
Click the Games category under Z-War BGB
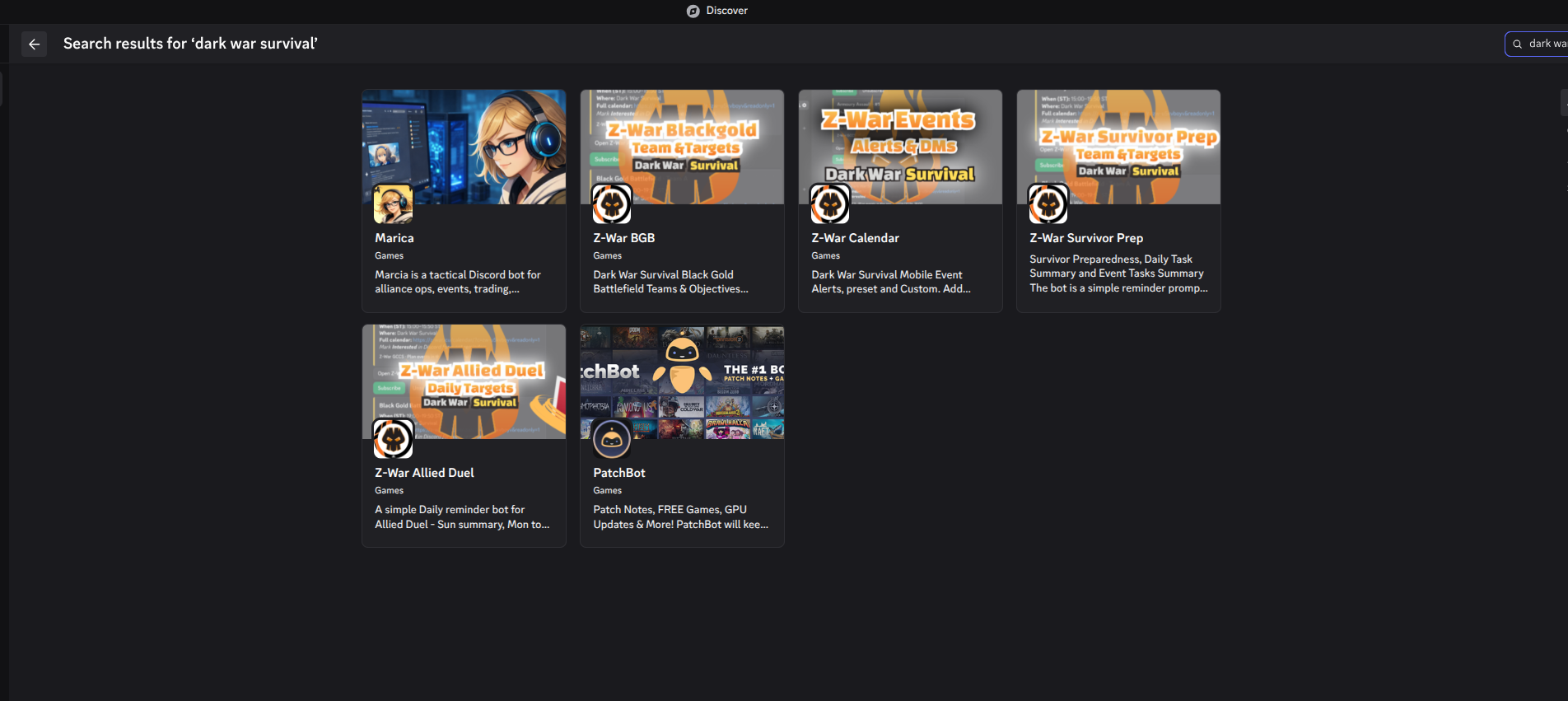pos(608,256)
